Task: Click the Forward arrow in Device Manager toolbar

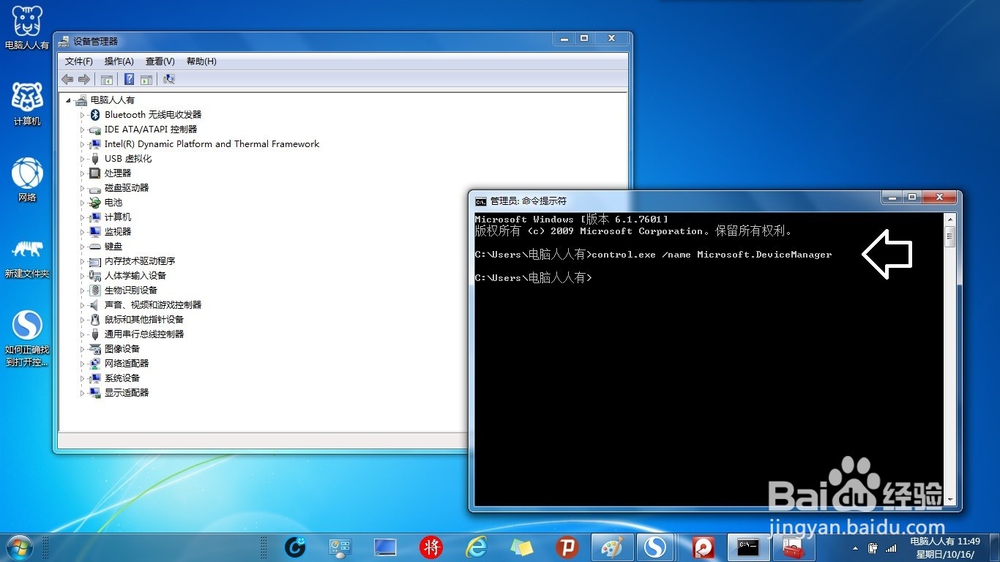Action: [x=84, y=79]
